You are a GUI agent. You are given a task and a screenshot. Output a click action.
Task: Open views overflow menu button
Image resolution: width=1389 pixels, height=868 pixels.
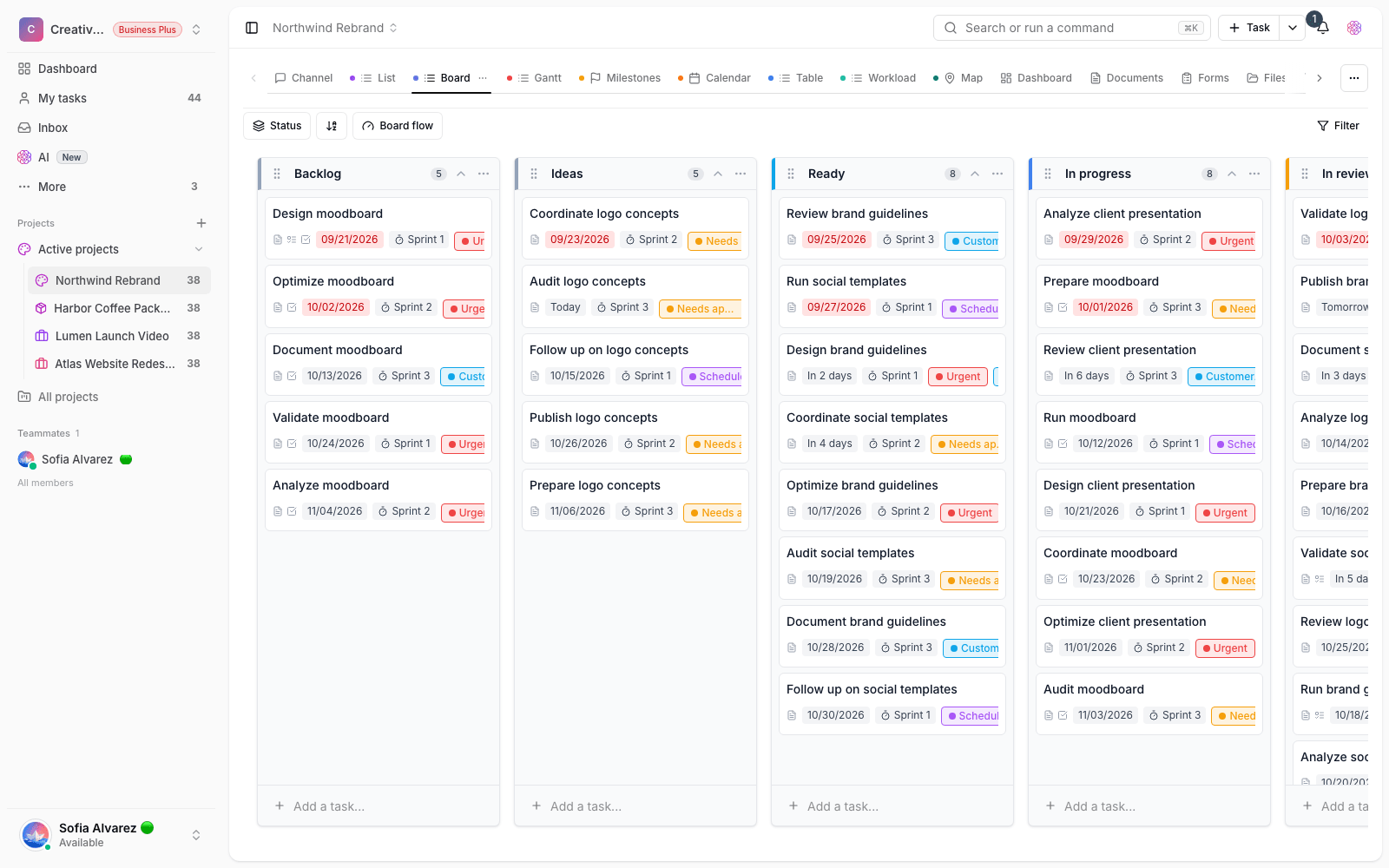pos(1354,78)
